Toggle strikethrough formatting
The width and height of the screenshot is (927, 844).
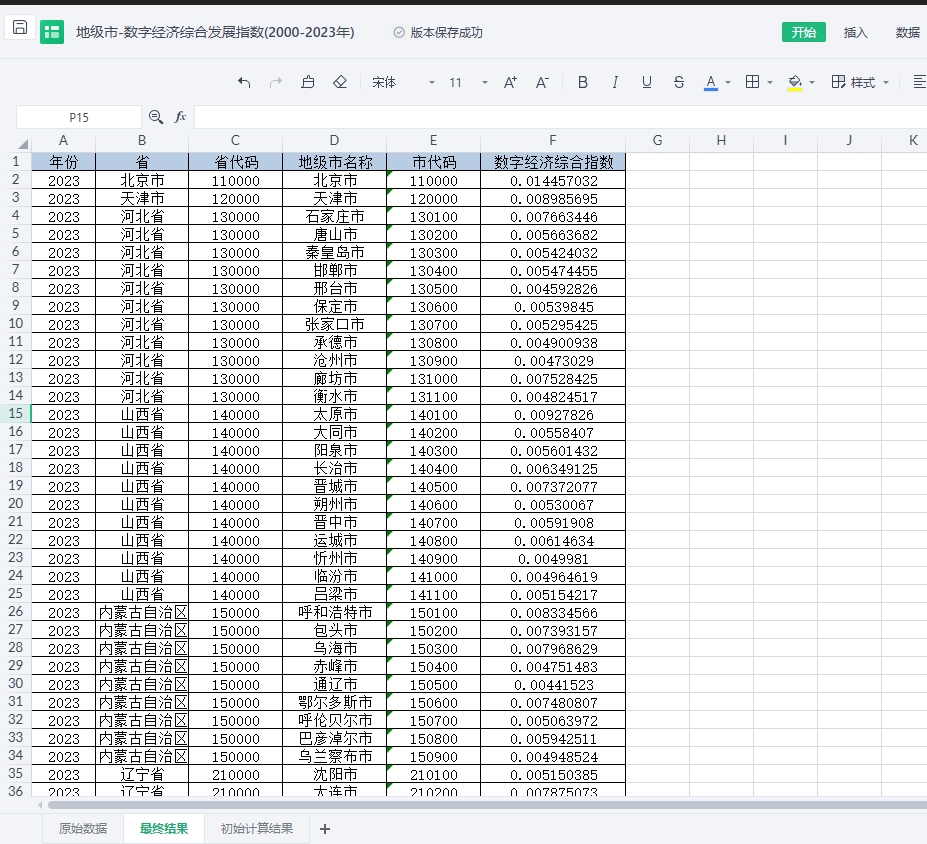click(679, 82)
